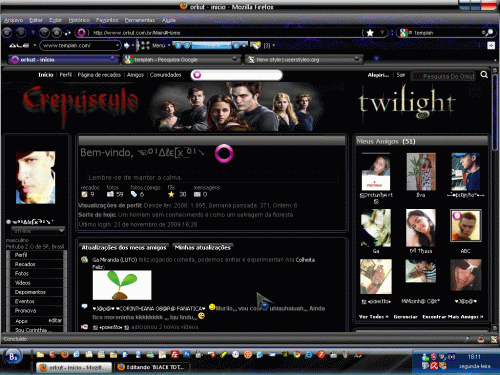The width and height of the screenshot is (500, 375).
Task: Click the pink orkut logo beside Bem-vindo
Action: click(224, 153)
